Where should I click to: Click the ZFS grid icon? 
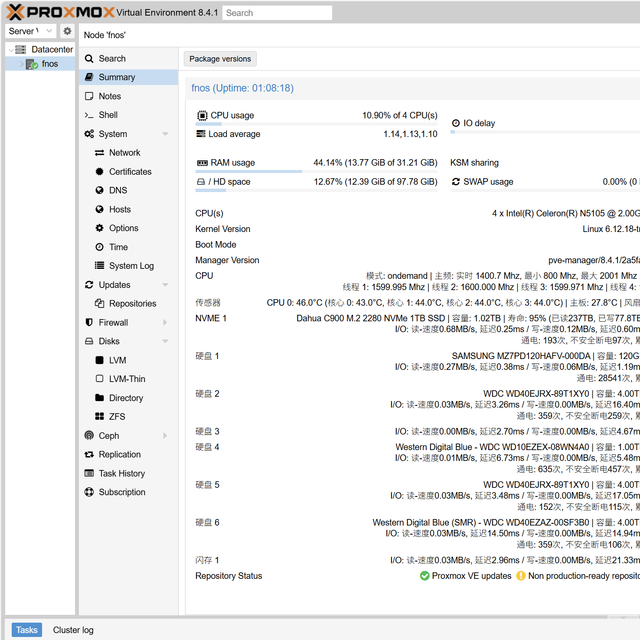coord(99,416)
